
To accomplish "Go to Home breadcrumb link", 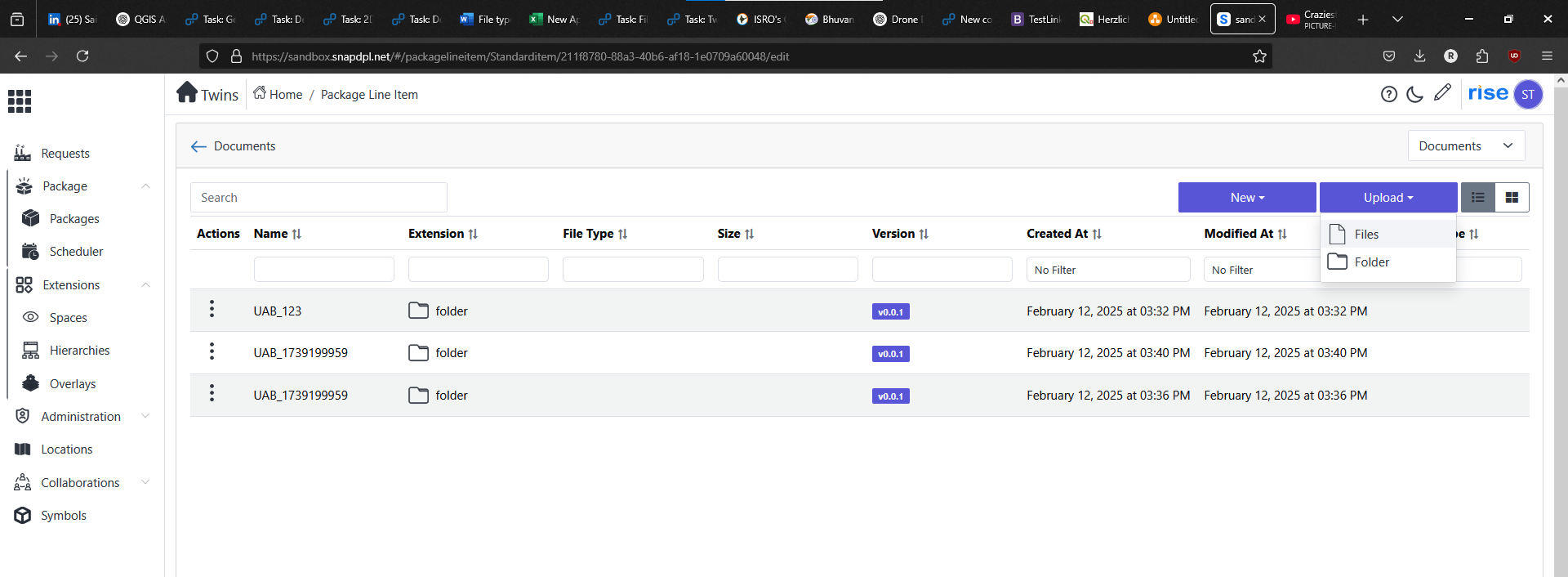I will pos(278,94).
